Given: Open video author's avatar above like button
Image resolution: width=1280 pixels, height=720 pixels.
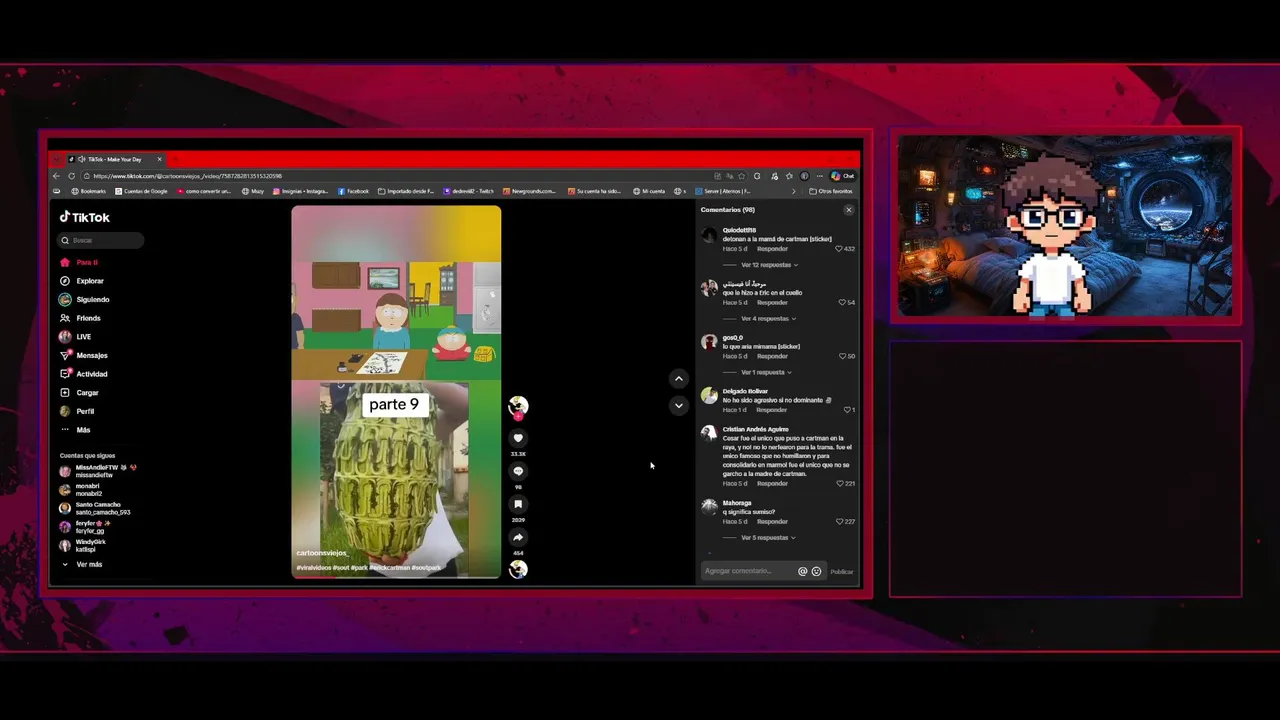Looking at the screenshot, I should point(518,406).
